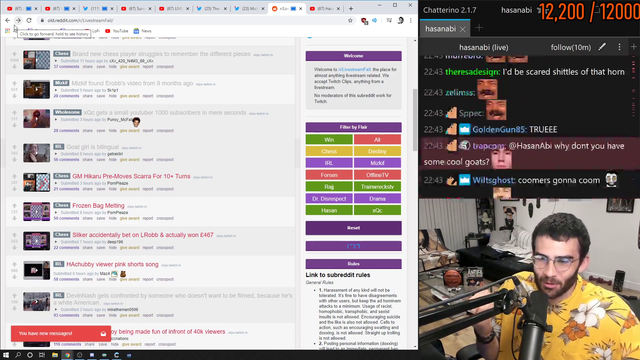This screenshot has height=360, width=640.
Task: Filter by the Win flair
Action: (329, 140)
